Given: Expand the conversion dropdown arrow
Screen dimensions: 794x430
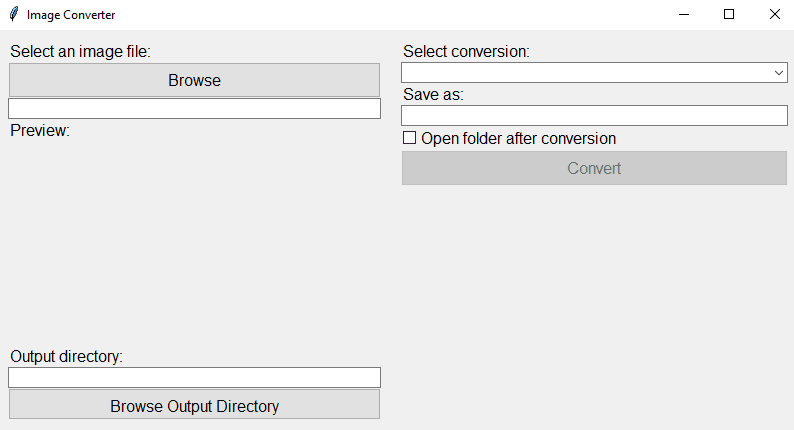Looking at the screenshot, I should (779, 73).
